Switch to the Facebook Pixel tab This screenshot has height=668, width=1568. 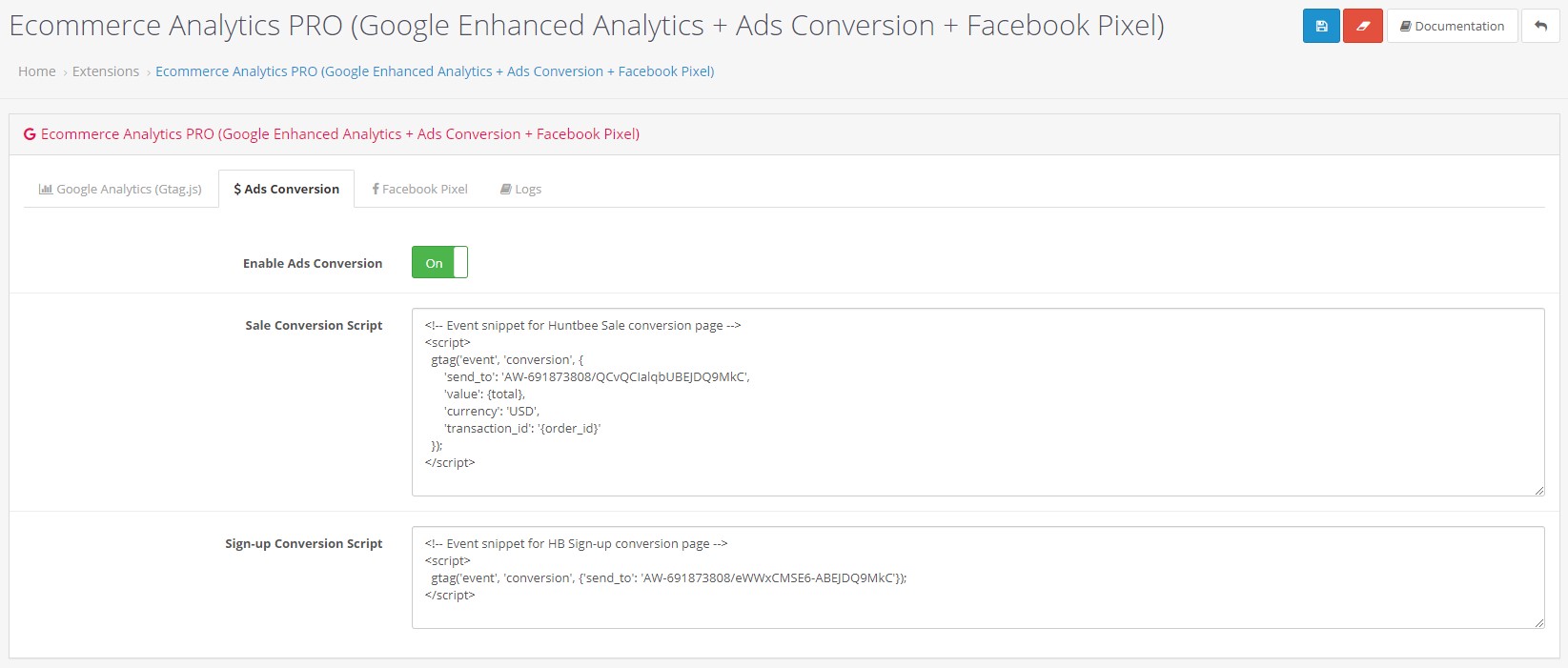pos(419,189)
